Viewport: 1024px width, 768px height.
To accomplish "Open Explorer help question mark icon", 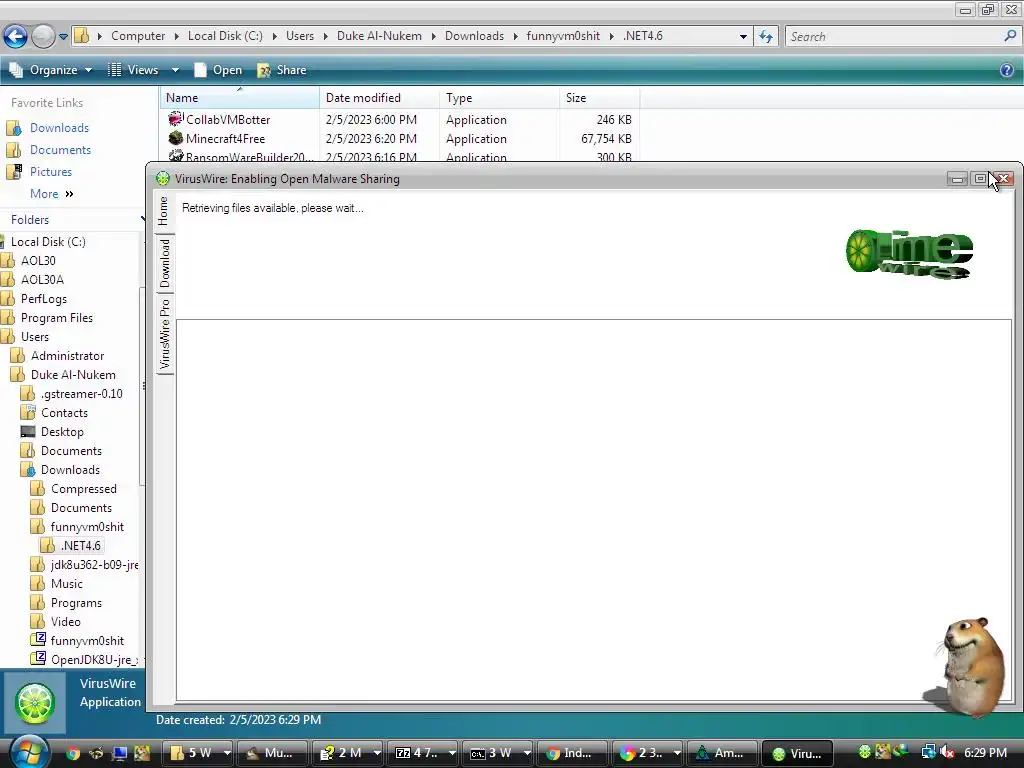I will click(x=1007, y=70).
